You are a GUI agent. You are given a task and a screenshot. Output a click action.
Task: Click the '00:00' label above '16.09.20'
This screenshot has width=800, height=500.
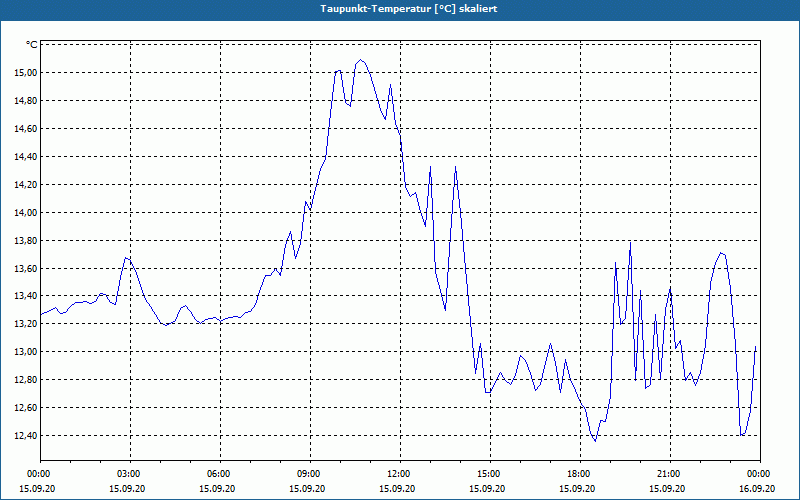click(x=760, y=473)
